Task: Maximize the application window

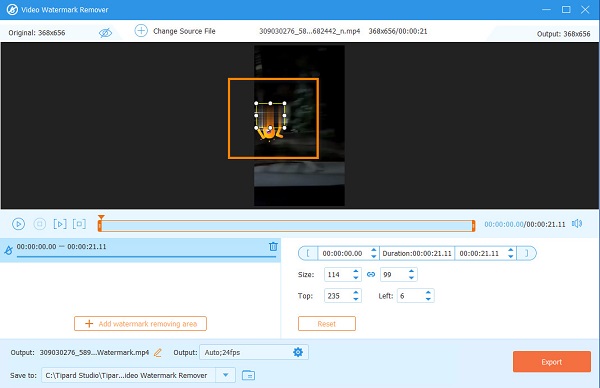Action: click(566, 10)
